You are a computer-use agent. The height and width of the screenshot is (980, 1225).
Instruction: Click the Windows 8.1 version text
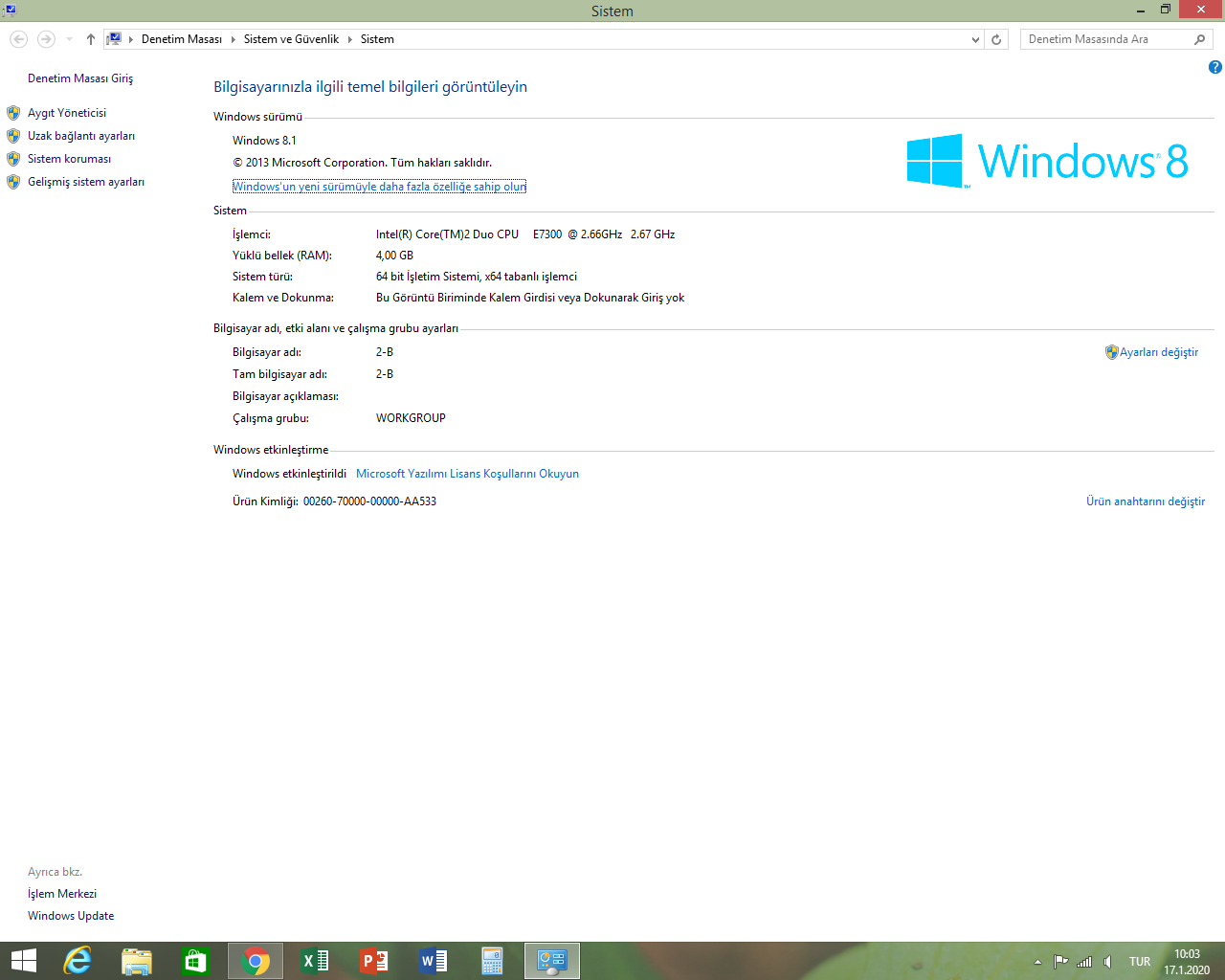pos(264,141)
